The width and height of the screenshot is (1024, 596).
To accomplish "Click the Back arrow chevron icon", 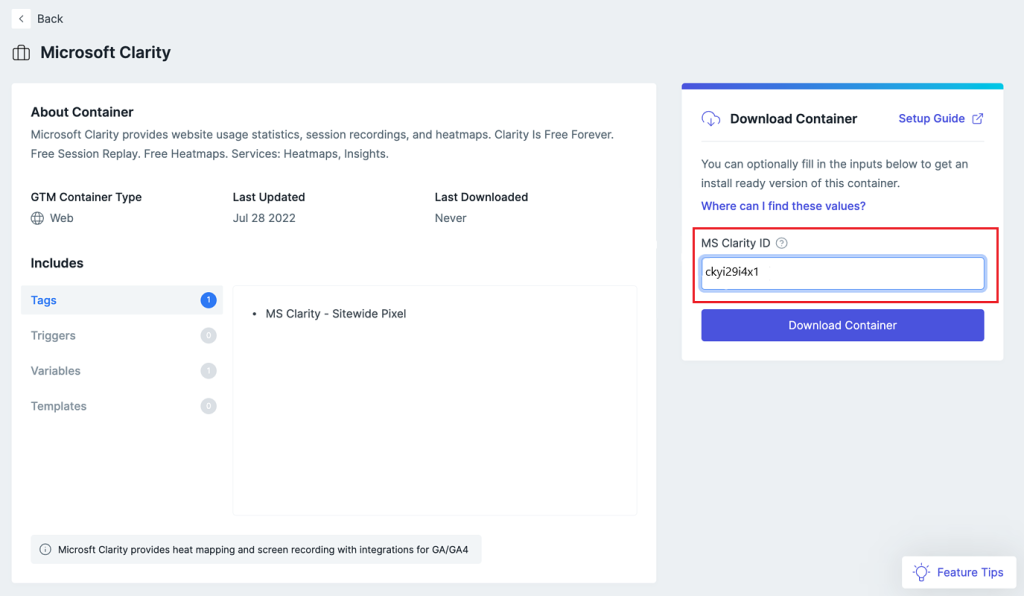I will point(21,19).
